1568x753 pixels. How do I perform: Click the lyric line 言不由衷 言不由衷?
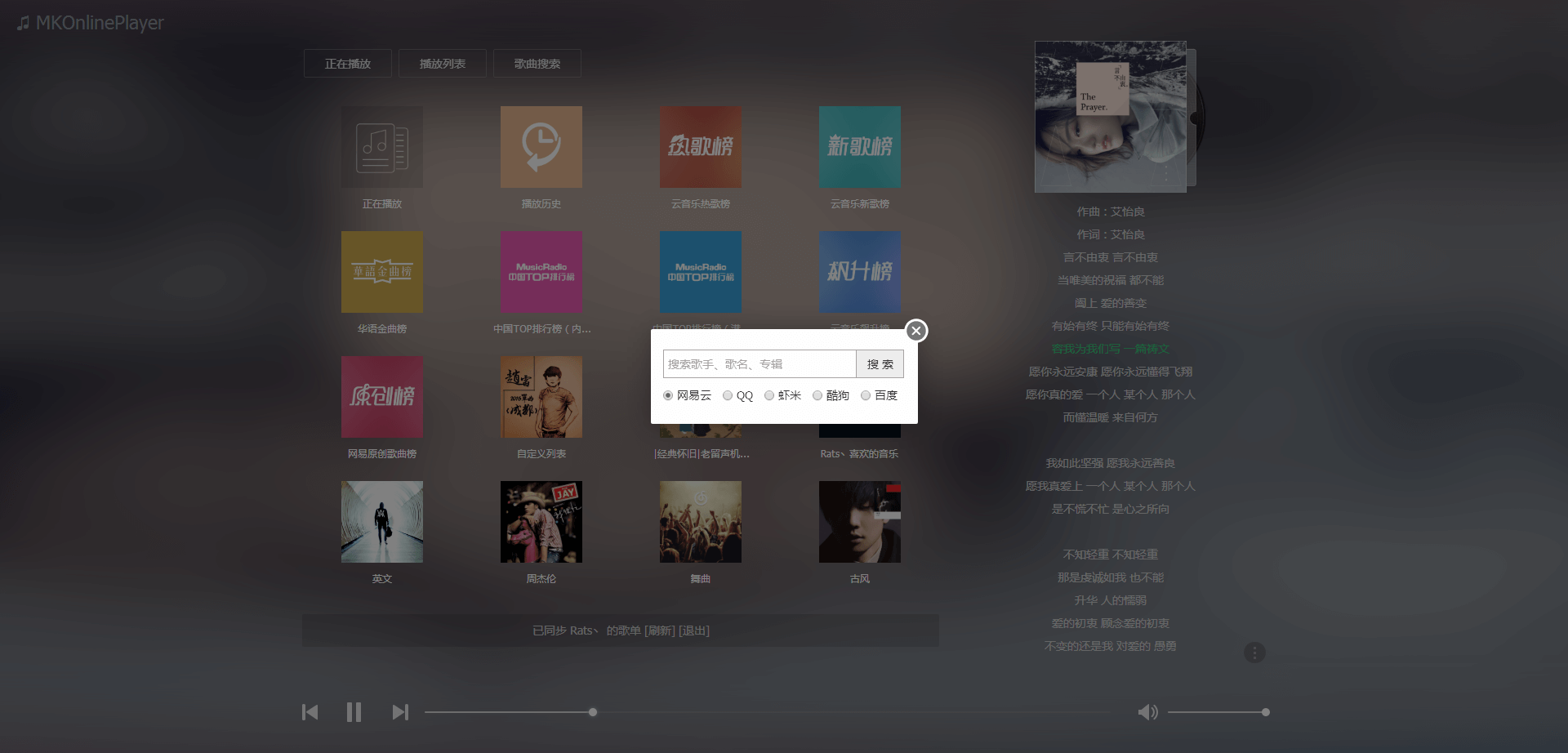click(1111, 257)
